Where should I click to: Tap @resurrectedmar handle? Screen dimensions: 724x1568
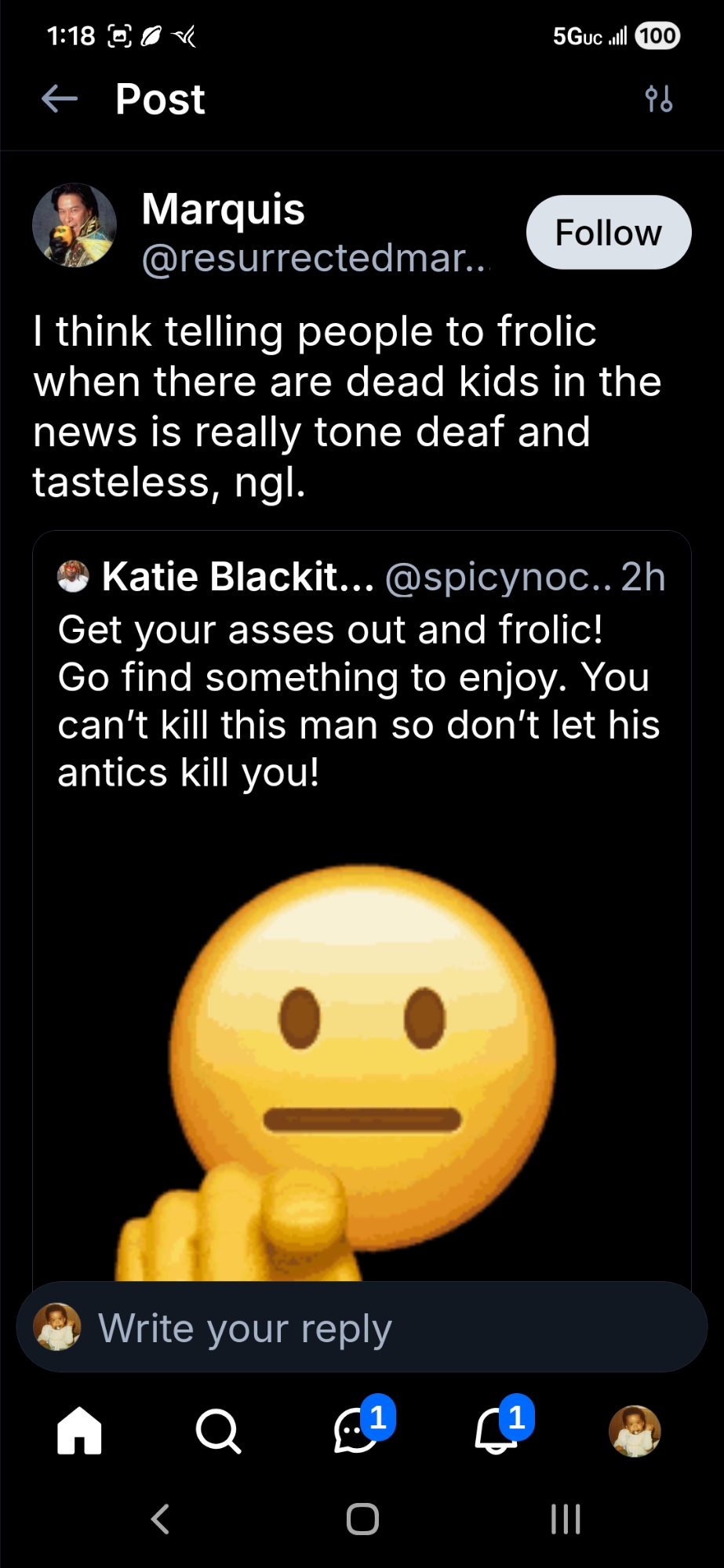tap(314, 259)
